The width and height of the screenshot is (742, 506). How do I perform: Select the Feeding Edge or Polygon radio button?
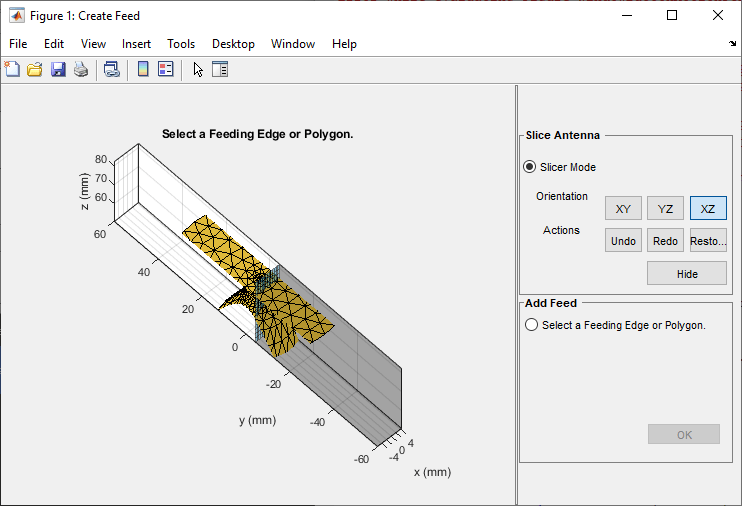531,325
